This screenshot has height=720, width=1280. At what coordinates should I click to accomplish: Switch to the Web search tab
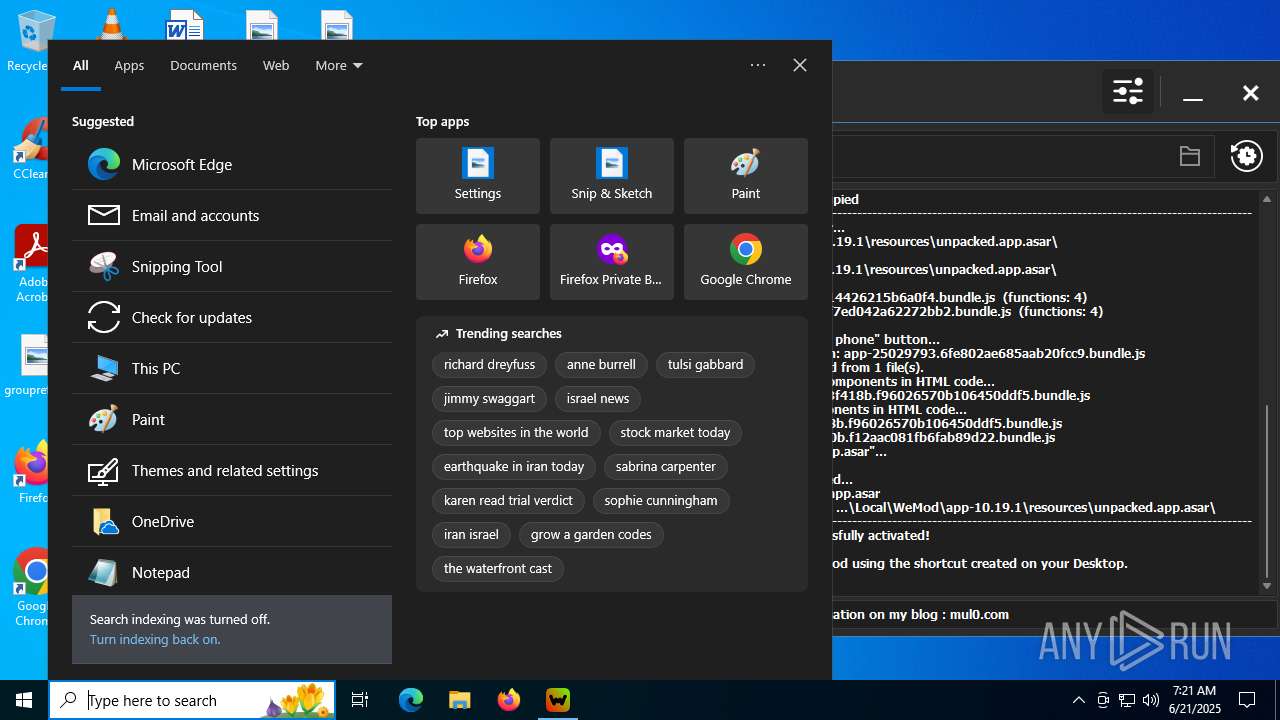click(x=276, y=65)
